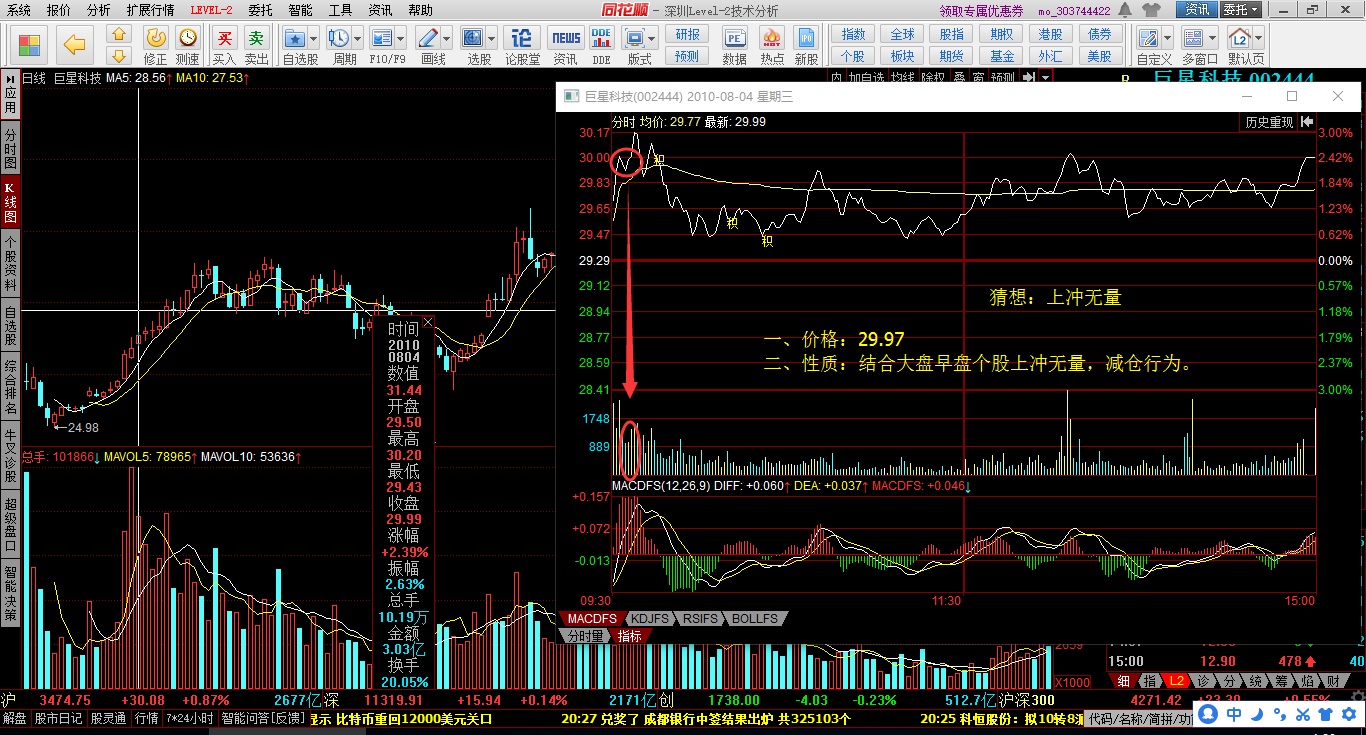The height and width of the screenshot is (735, 1366).
Task: Open the 修正 correction tool
Action: point(156,45)
